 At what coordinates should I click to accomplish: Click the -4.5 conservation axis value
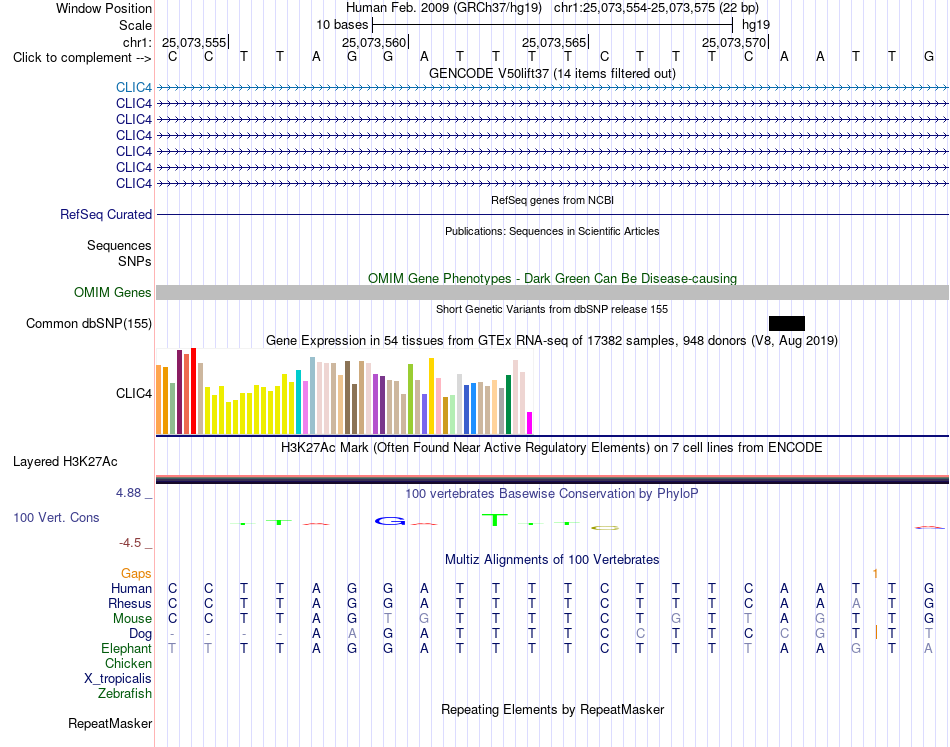(130, 543)
